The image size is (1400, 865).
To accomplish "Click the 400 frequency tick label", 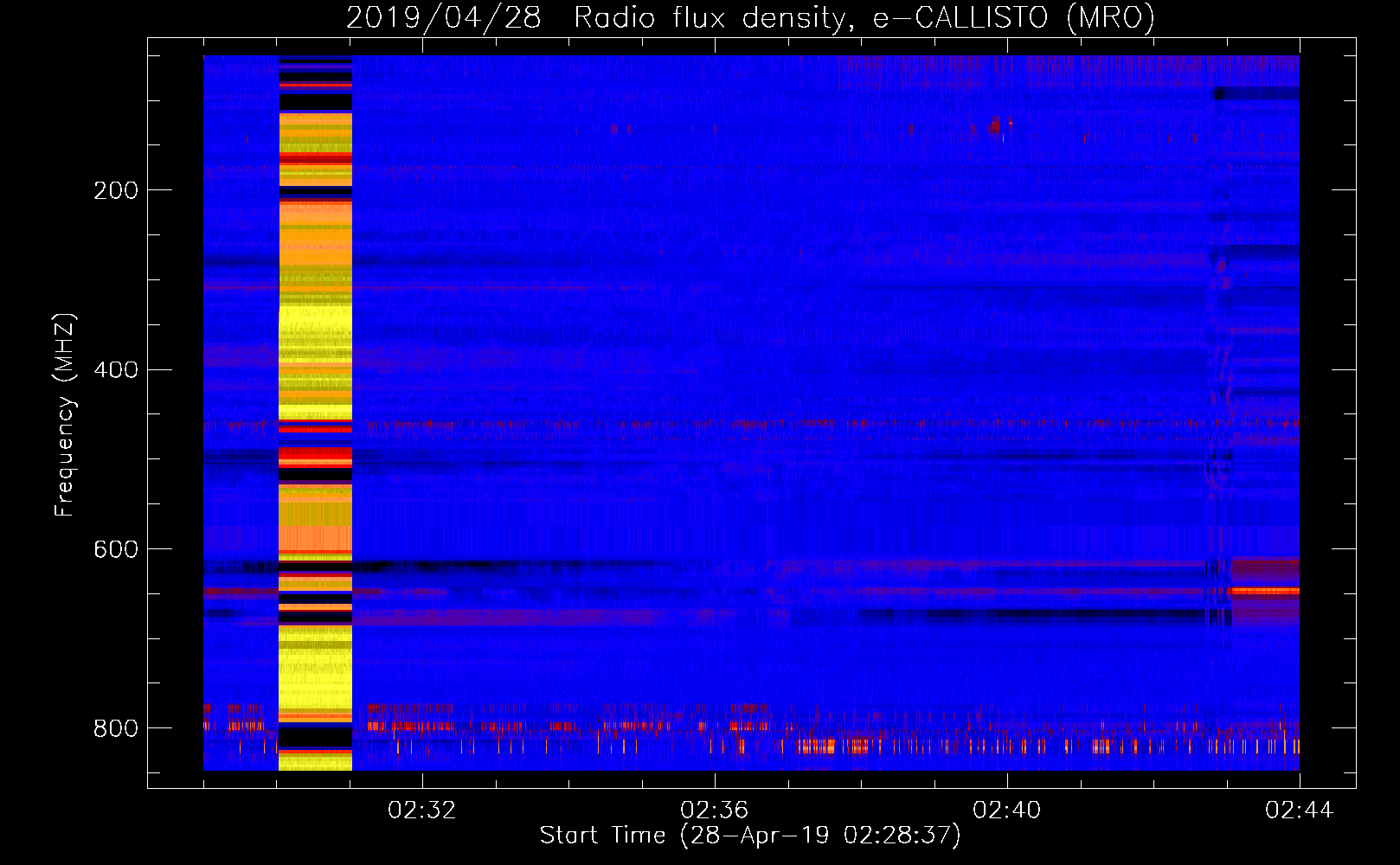I will pyautogui.click(x=116, y=370).
